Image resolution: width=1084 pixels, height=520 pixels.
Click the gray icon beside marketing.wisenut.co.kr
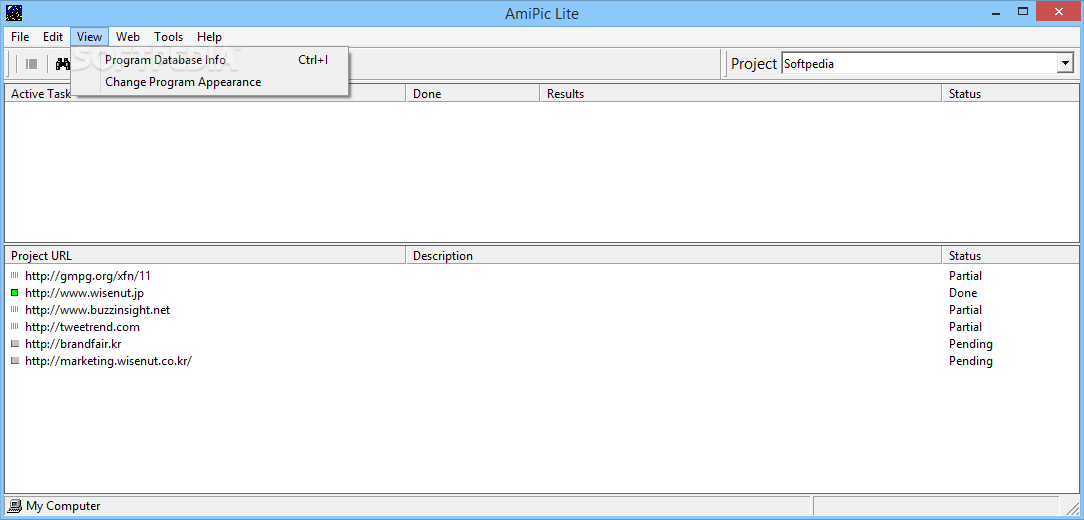click(15, 361)
